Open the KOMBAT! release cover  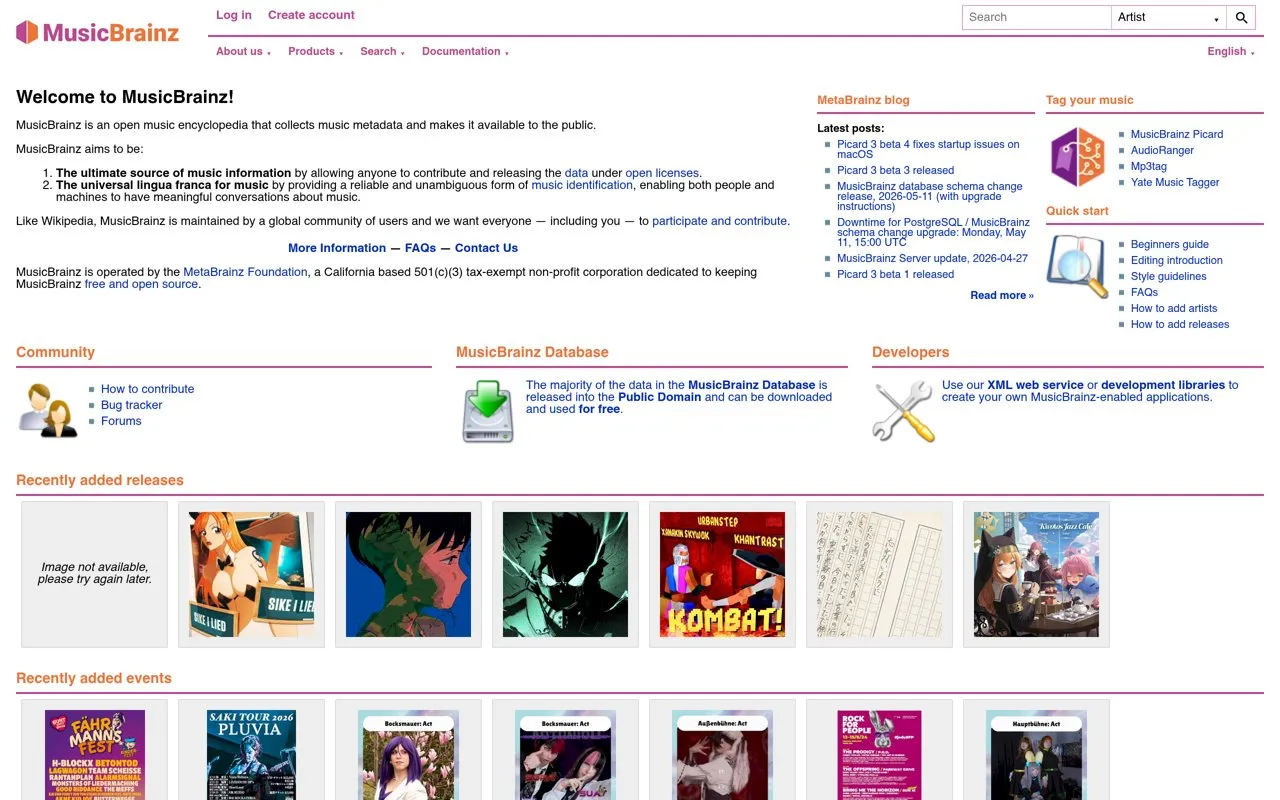point(722,574)
